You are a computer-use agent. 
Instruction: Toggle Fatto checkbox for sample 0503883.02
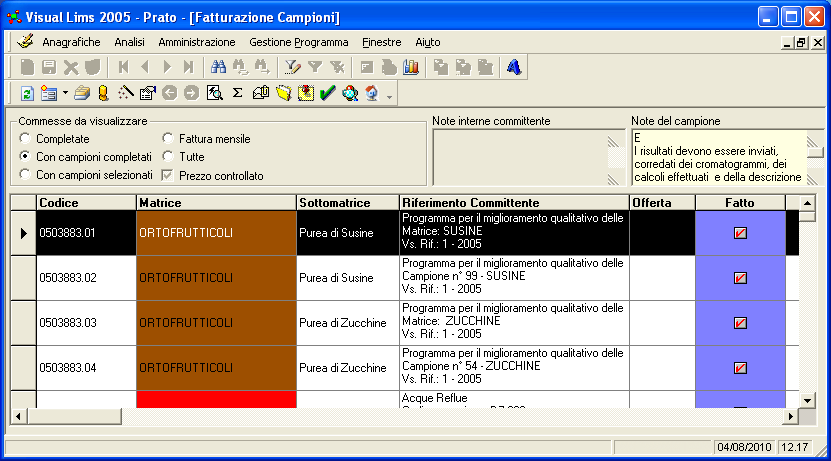tap(740, 278)
